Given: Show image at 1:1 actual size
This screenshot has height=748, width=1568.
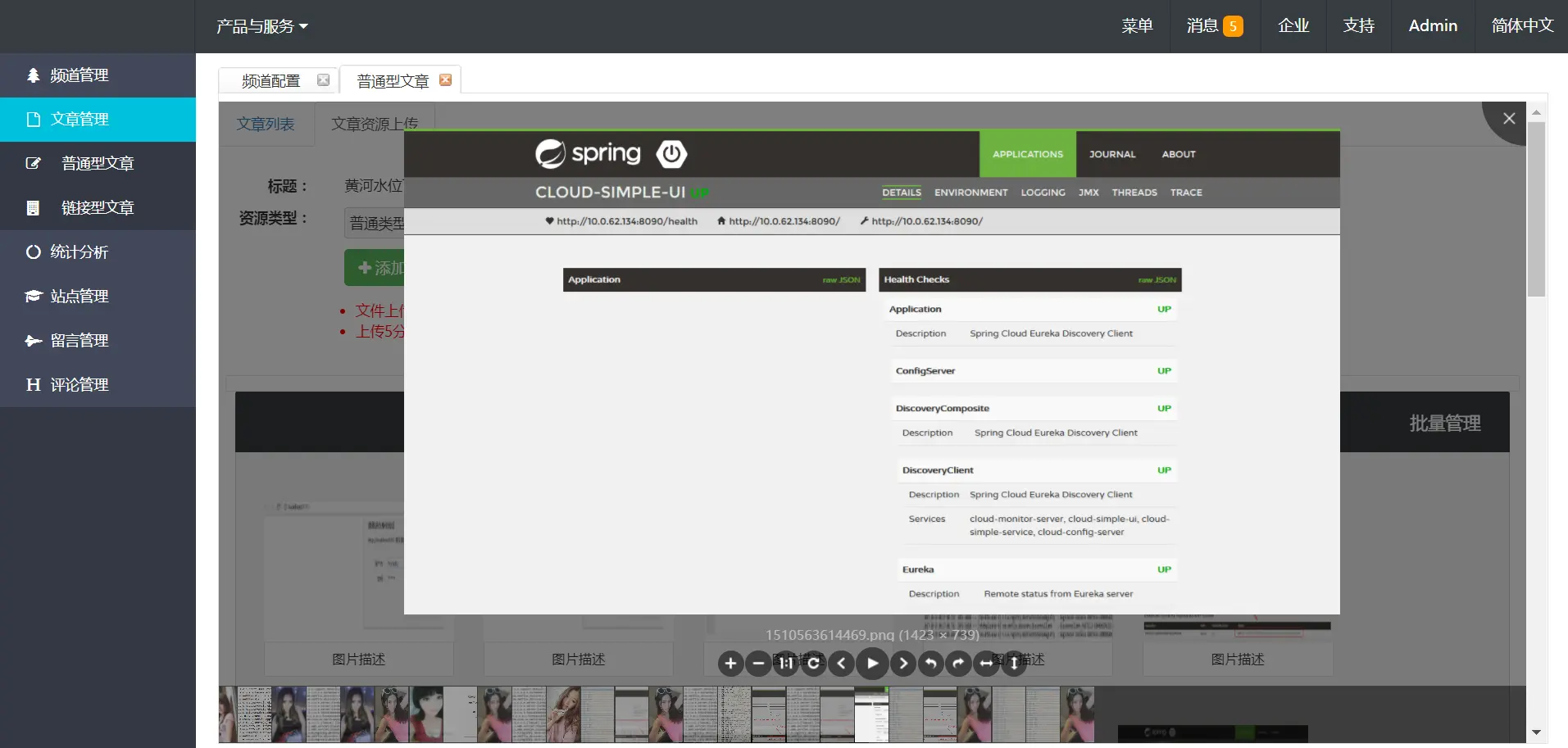Looking at the screenshot, I should coord(786,664).
